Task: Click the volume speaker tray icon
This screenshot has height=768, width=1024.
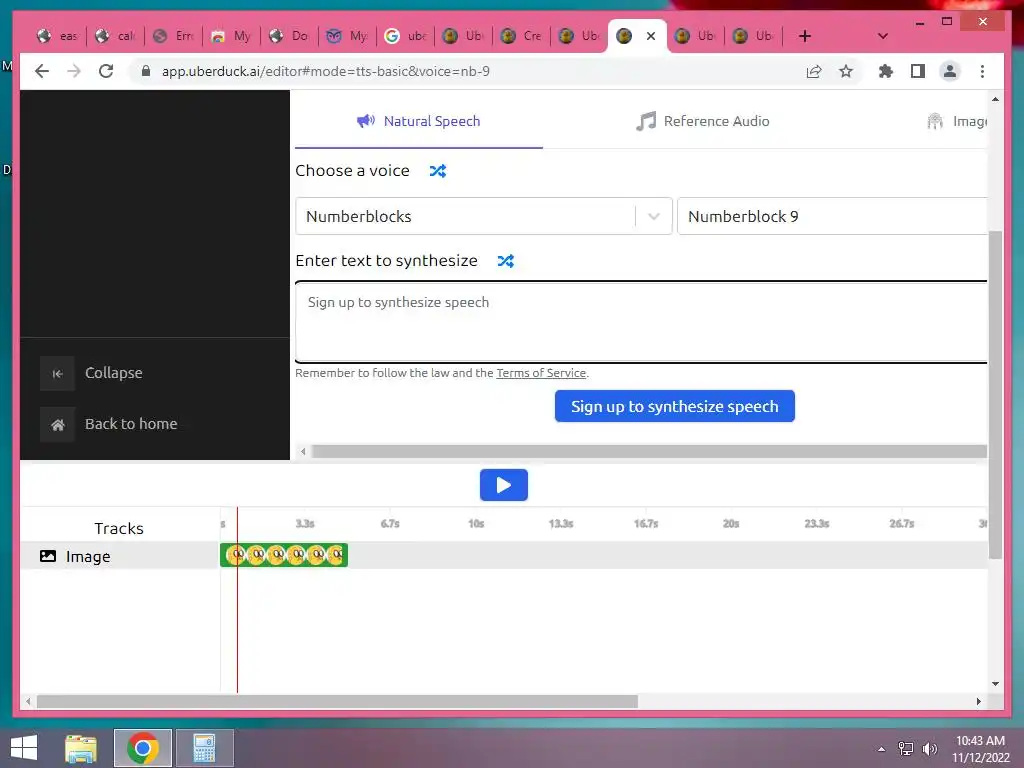Action: 929,749
